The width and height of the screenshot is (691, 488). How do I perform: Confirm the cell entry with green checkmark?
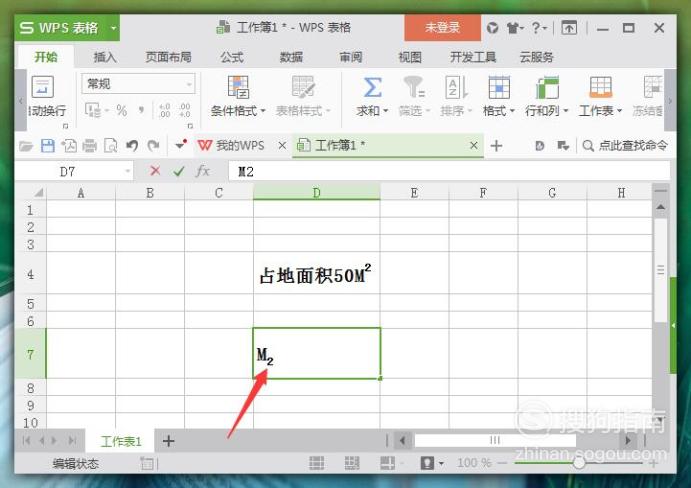(x=178, y=171)
